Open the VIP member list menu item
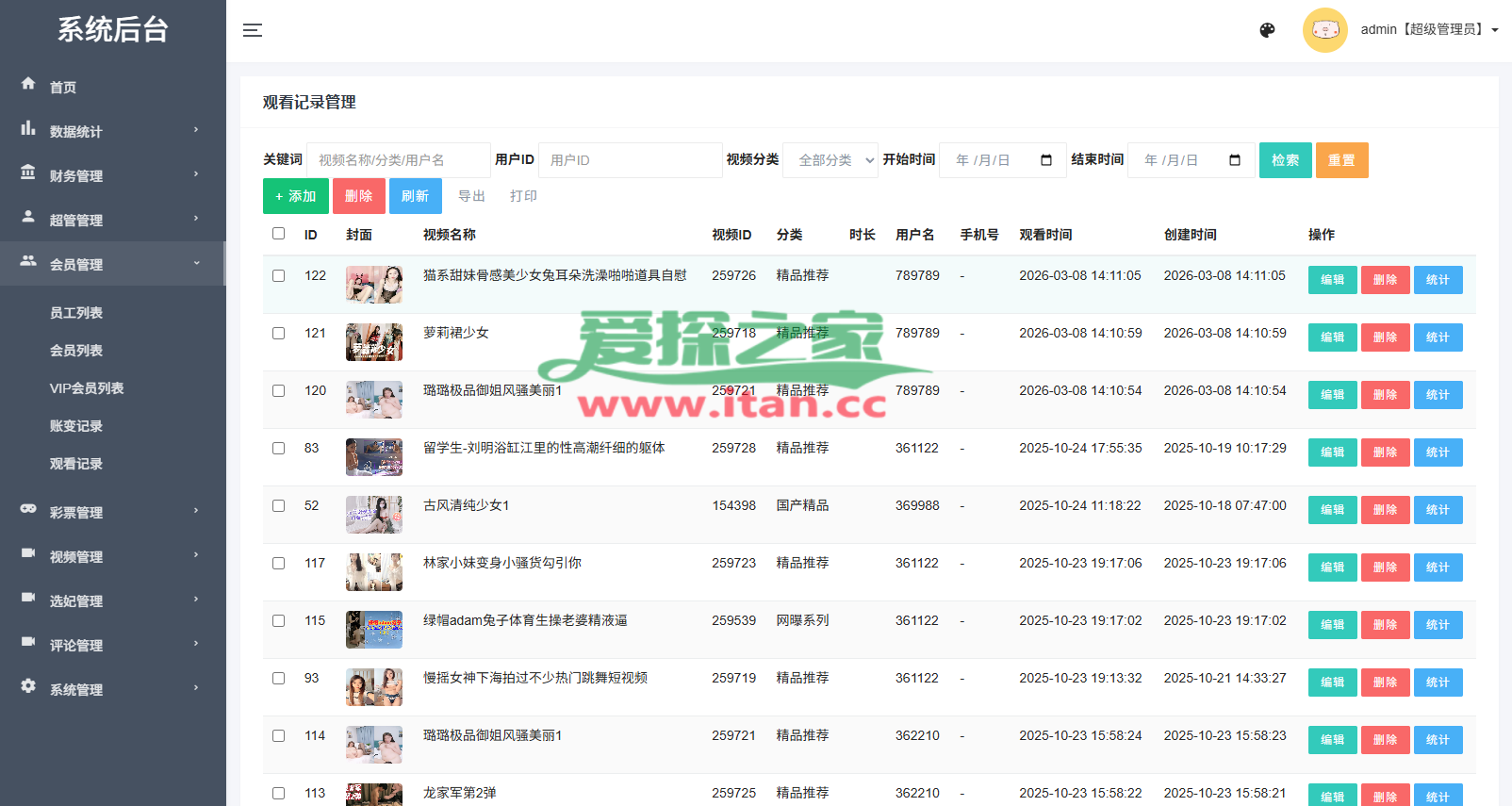This screenshot has width=1512, height=806. coord(87,388)
